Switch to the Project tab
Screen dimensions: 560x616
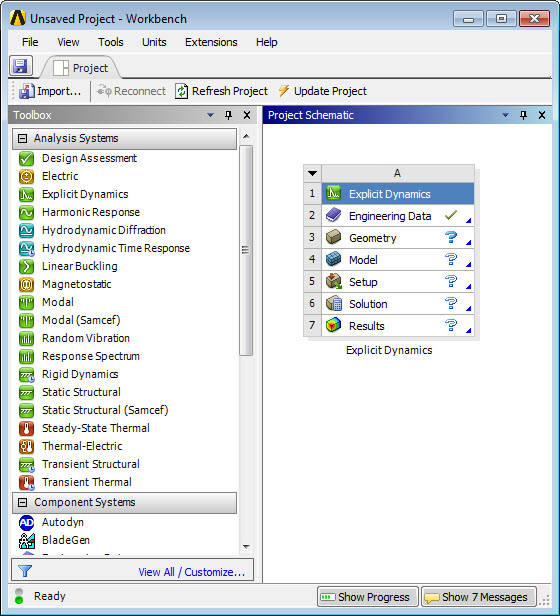point(81,68)
